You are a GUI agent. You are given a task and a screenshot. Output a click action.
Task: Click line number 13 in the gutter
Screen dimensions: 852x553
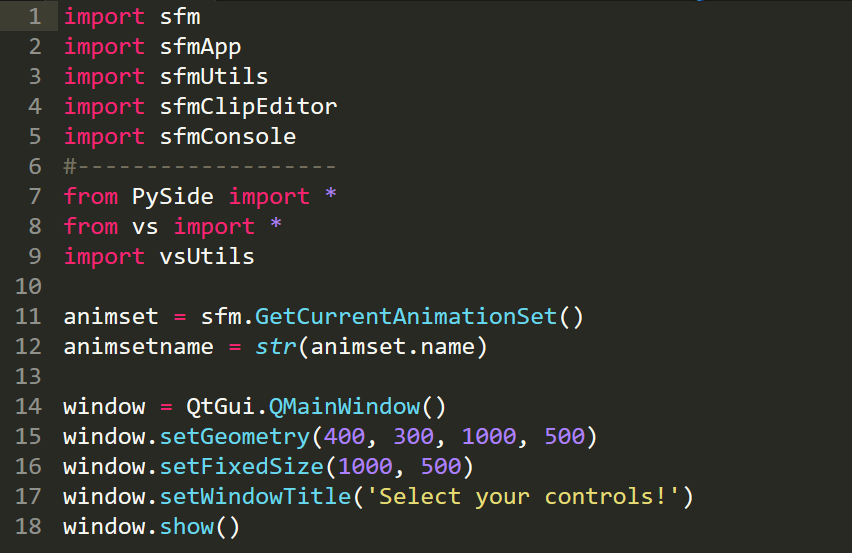click(29, 377)
